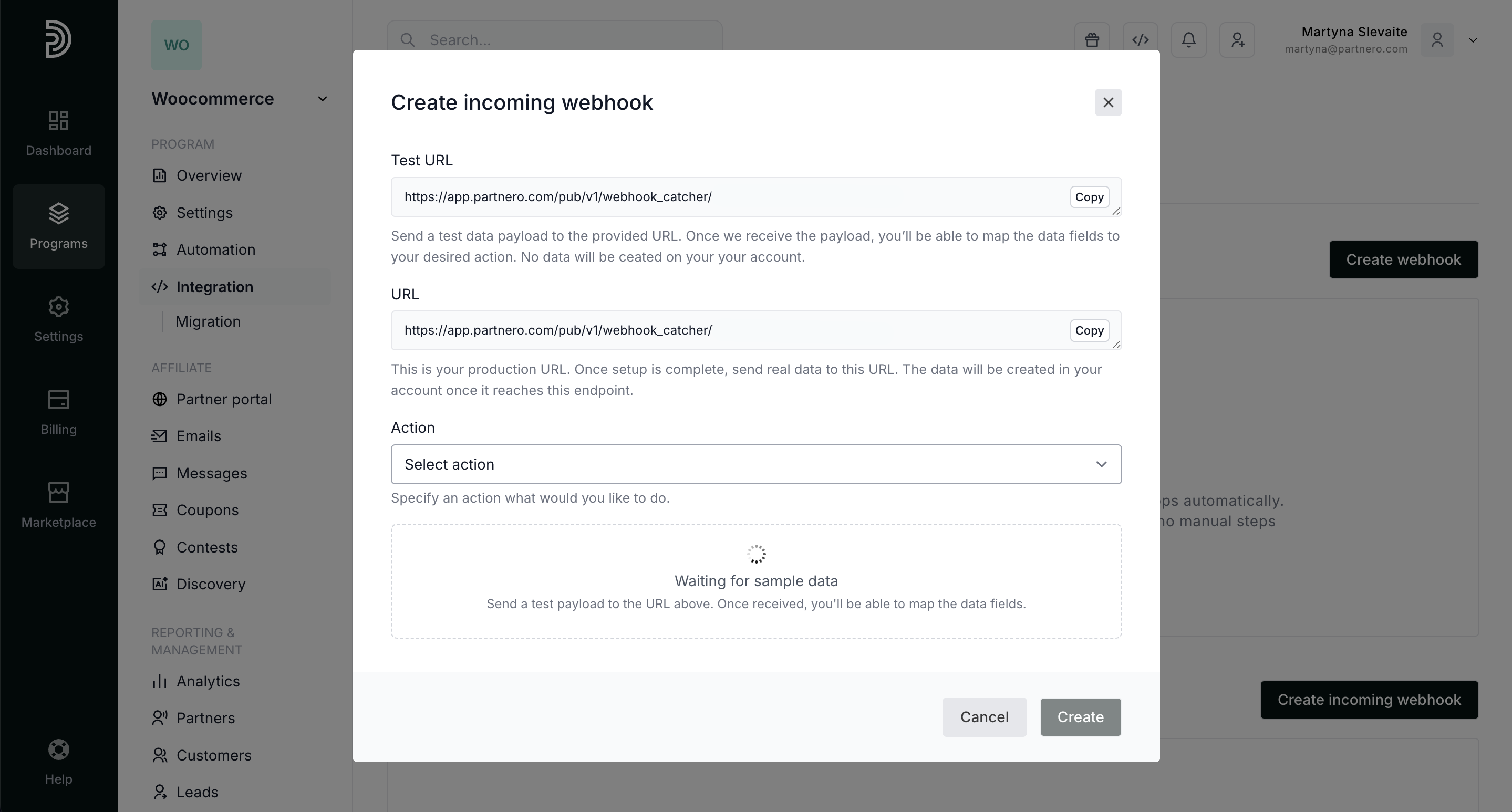Image resolution: width=1512 pixels, height=812 pixels.
Task: Click the Help lifebuoy icon
Action: [x=59, y=750]
